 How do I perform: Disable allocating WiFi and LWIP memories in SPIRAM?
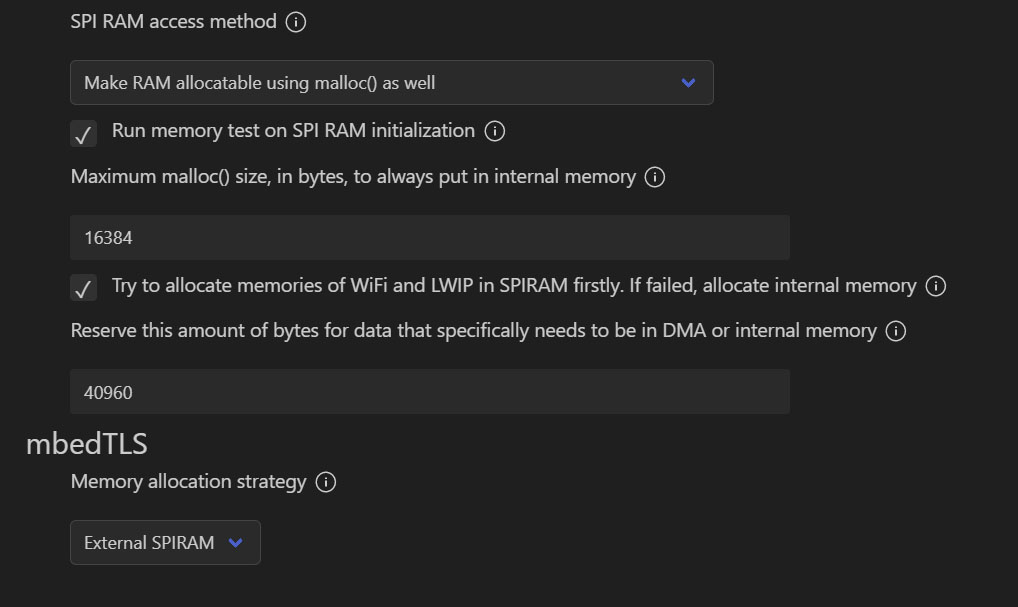point(83,288)
